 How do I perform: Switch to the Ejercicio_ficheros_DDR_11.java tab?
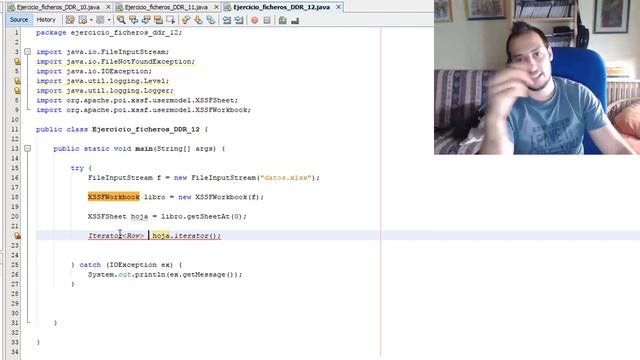point(166,7)
